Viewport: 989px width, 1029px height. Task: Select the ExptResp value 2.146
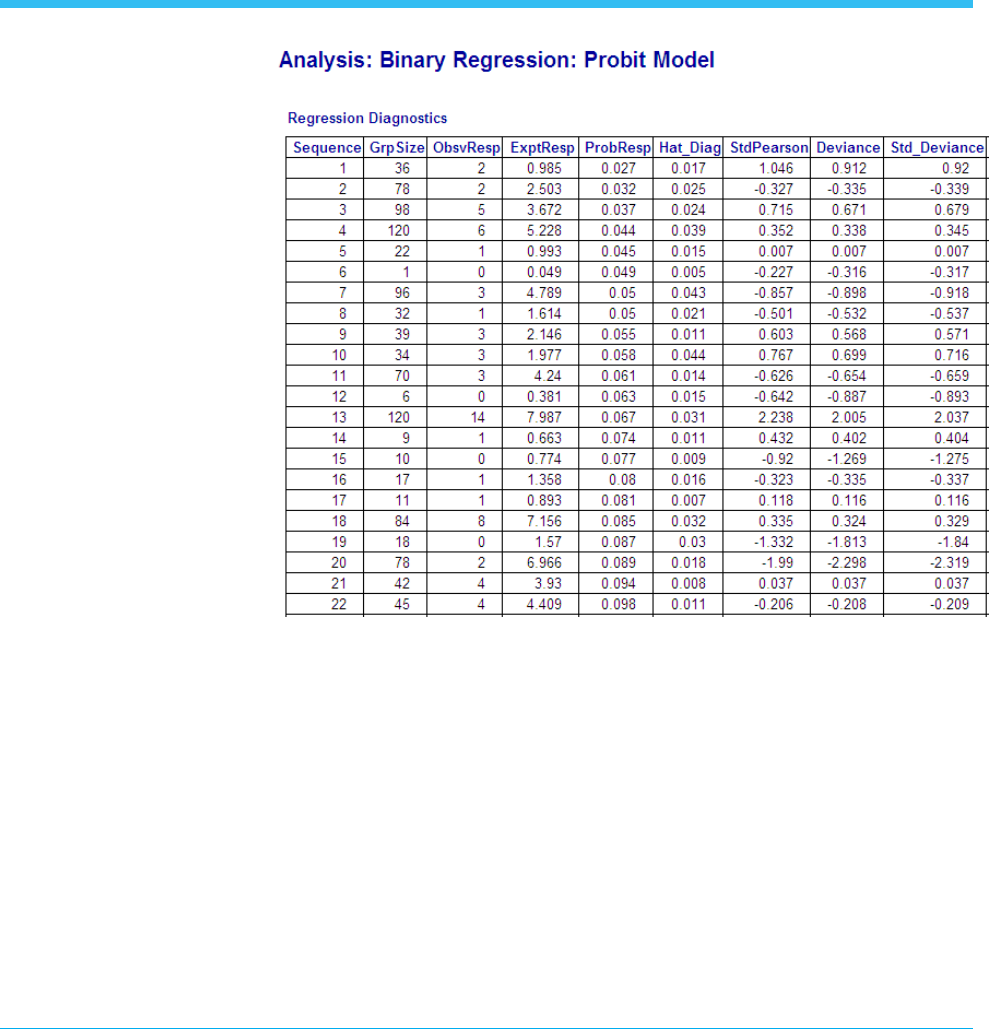point(544,335)
